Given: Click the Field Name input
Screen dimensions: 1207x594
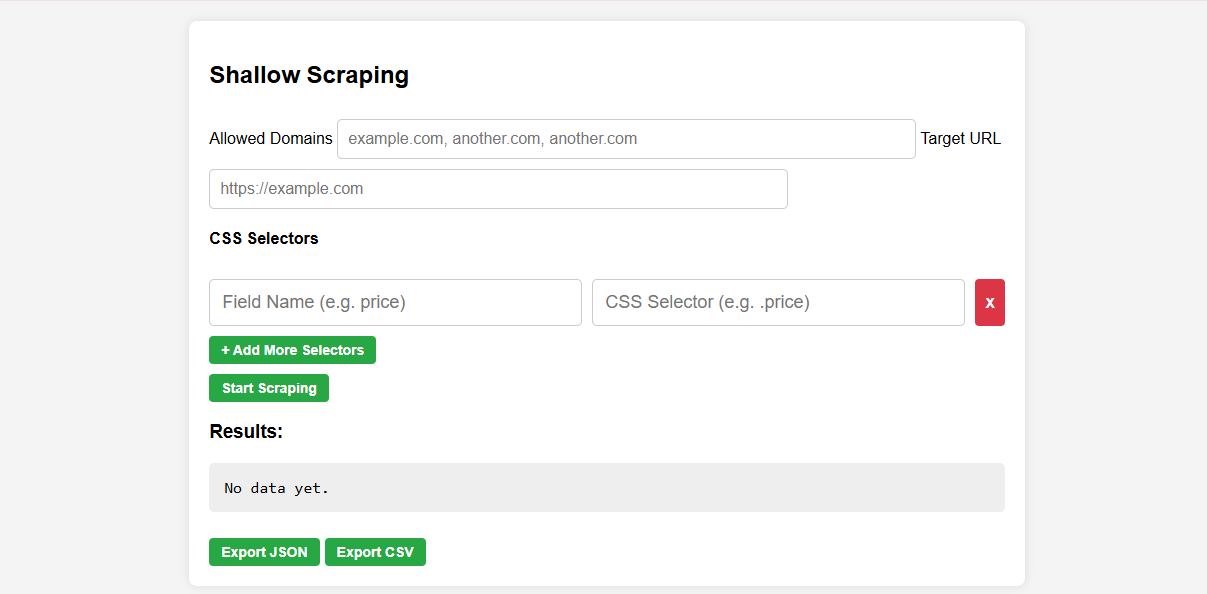Looking at the screenshot, I should (395, 302).
